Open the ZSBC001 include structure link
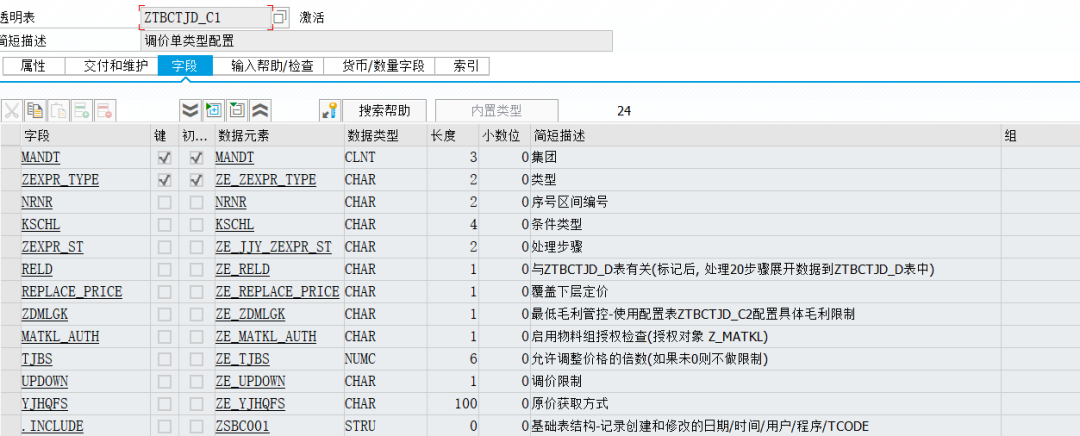The width and height of the screenshot is (1080, 436). (242, 426)
